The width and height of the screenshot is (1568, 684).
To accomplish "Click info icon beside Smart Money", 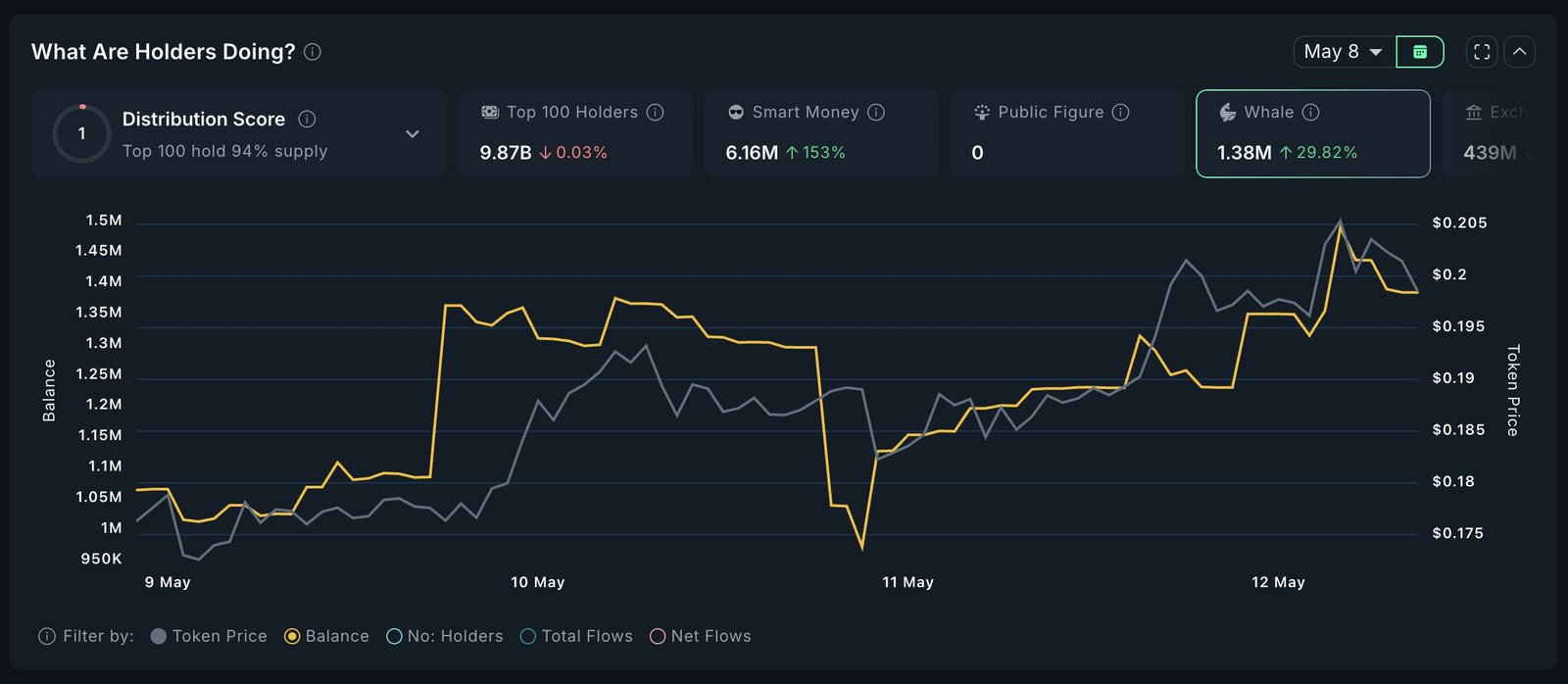I will click(x=876, y=113).
